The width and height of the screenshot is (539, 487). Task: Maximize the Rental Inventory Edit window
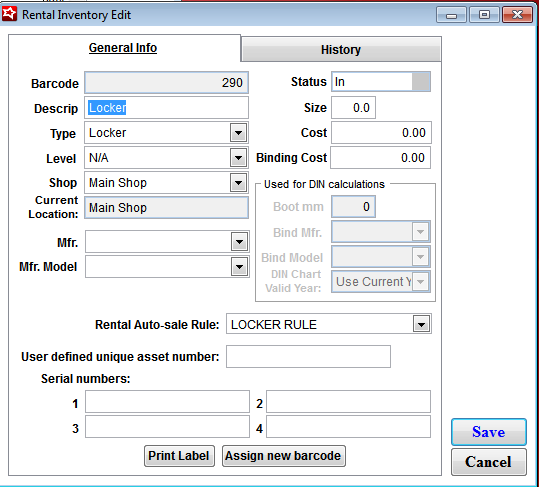[484, 15]
